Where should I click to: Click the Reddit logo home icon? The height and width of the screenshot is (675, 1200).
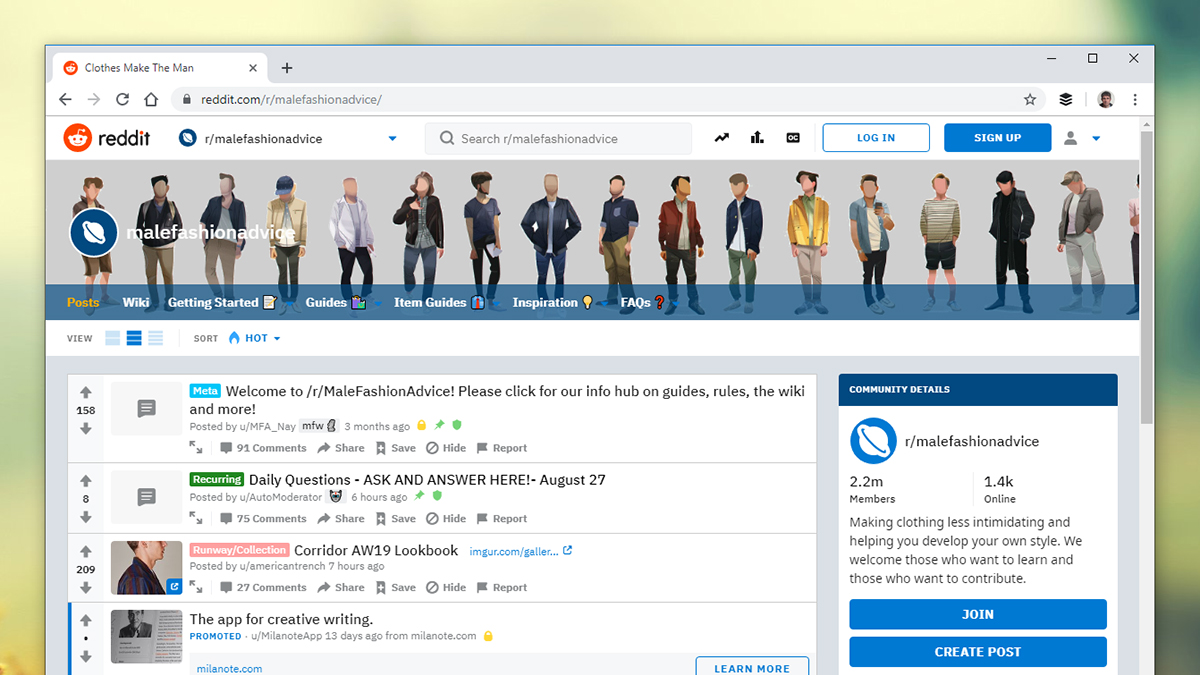pos(77,138)
